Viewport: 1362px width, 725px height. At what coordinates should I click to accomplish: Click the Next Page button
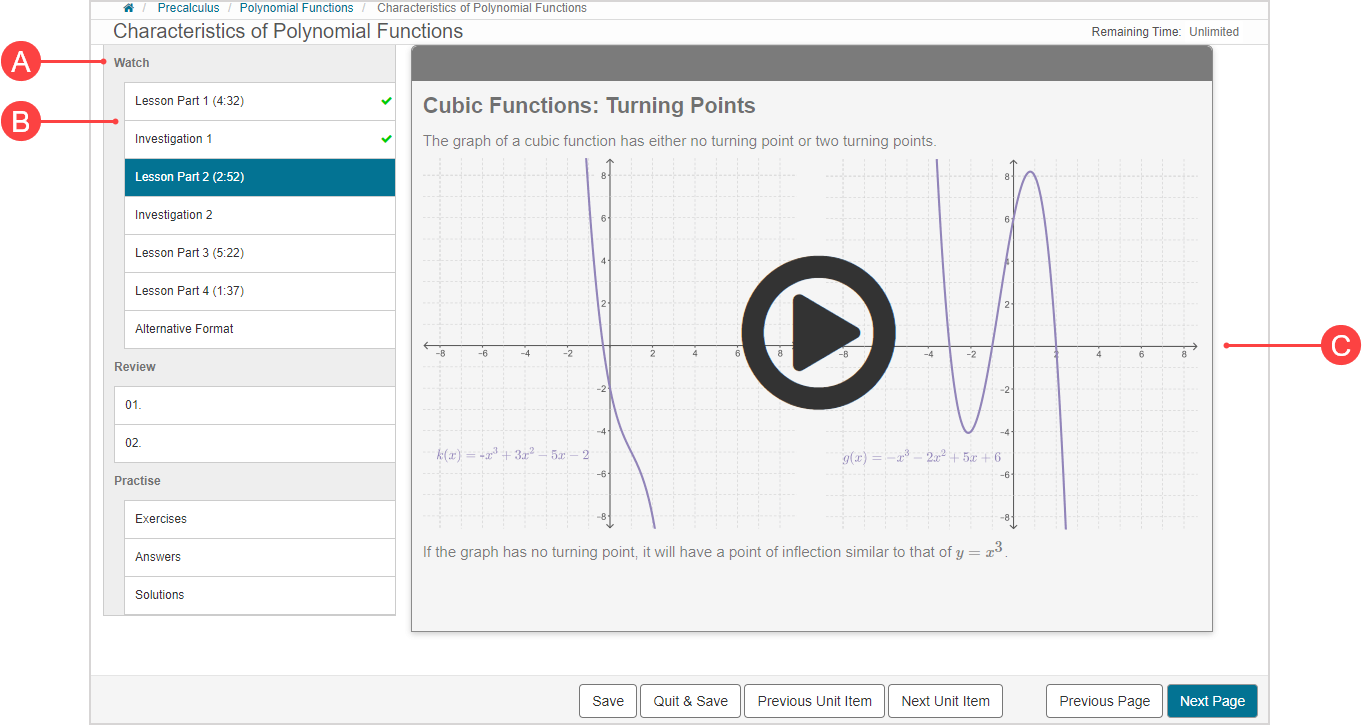pos(1211,701)
